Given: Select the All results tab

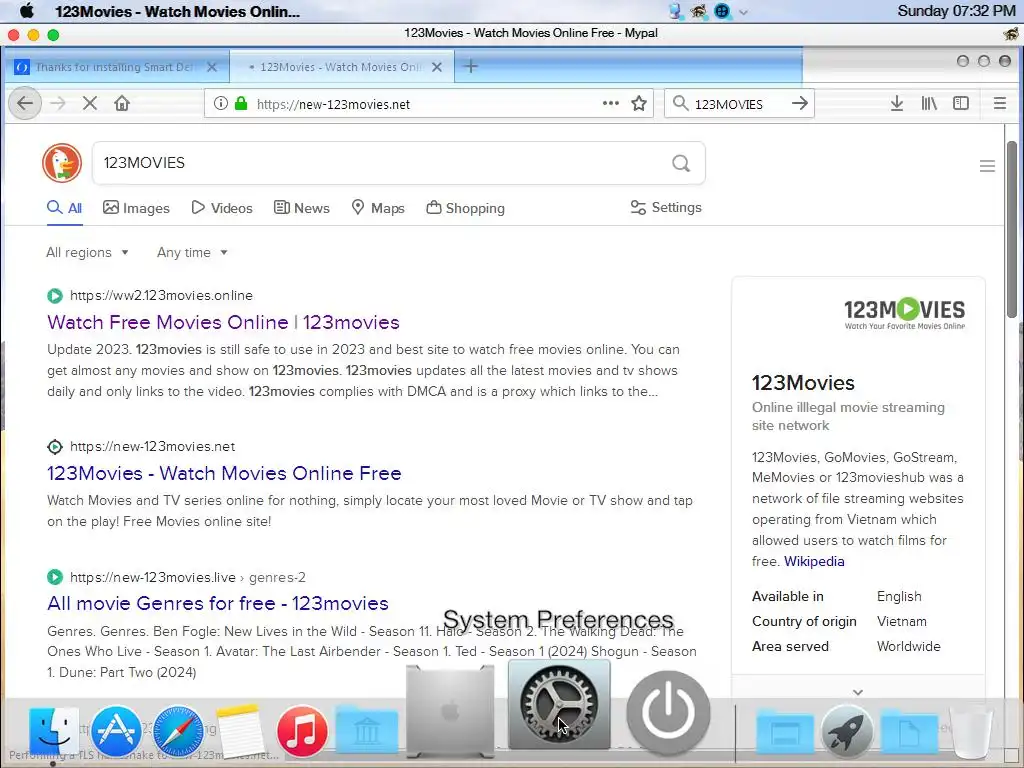Looking at the screenshot, I should [65, 208].
